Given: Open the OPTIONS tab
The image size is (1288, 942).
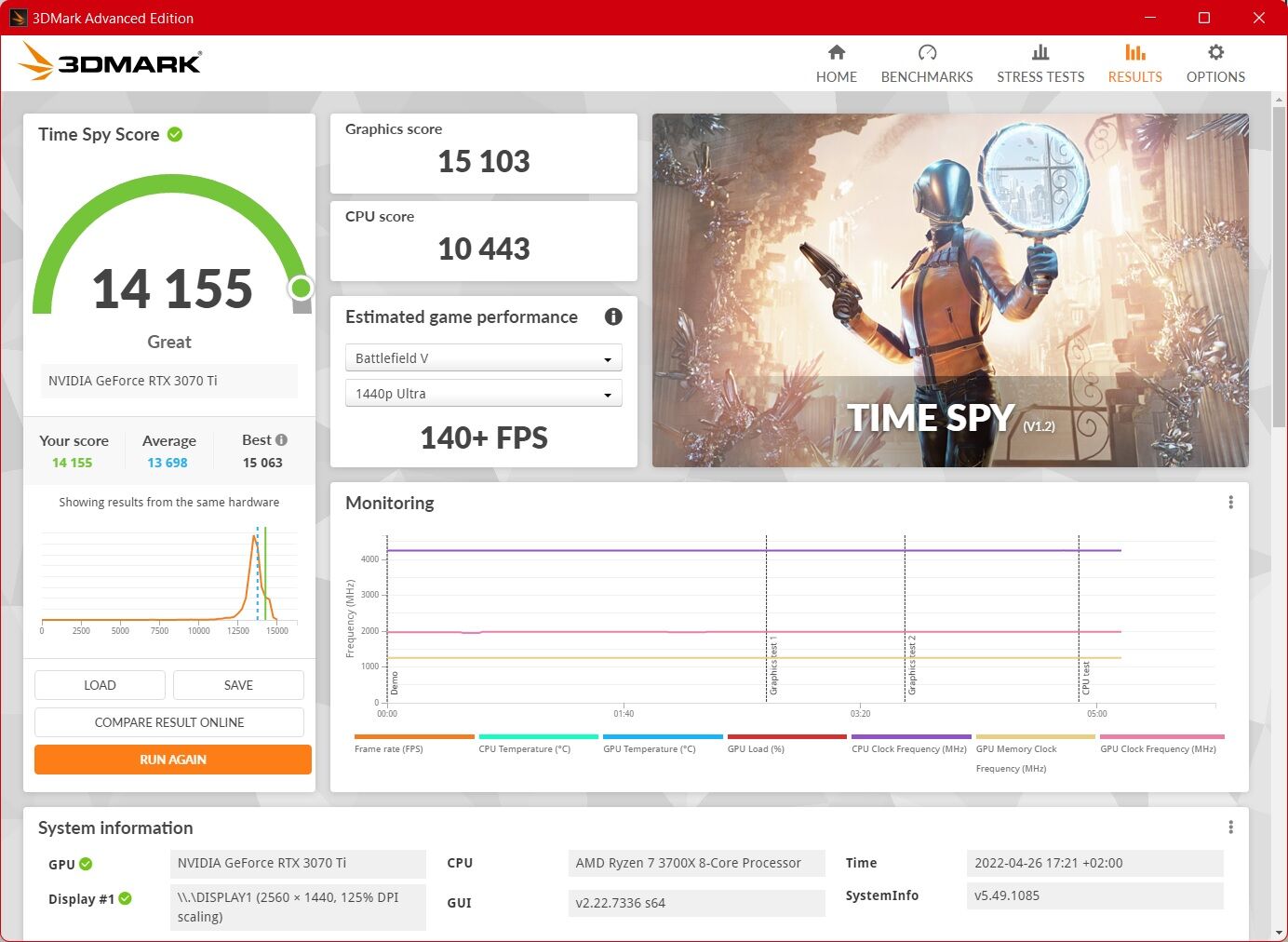Looking at the screenshot, I should coord(1215,64).
